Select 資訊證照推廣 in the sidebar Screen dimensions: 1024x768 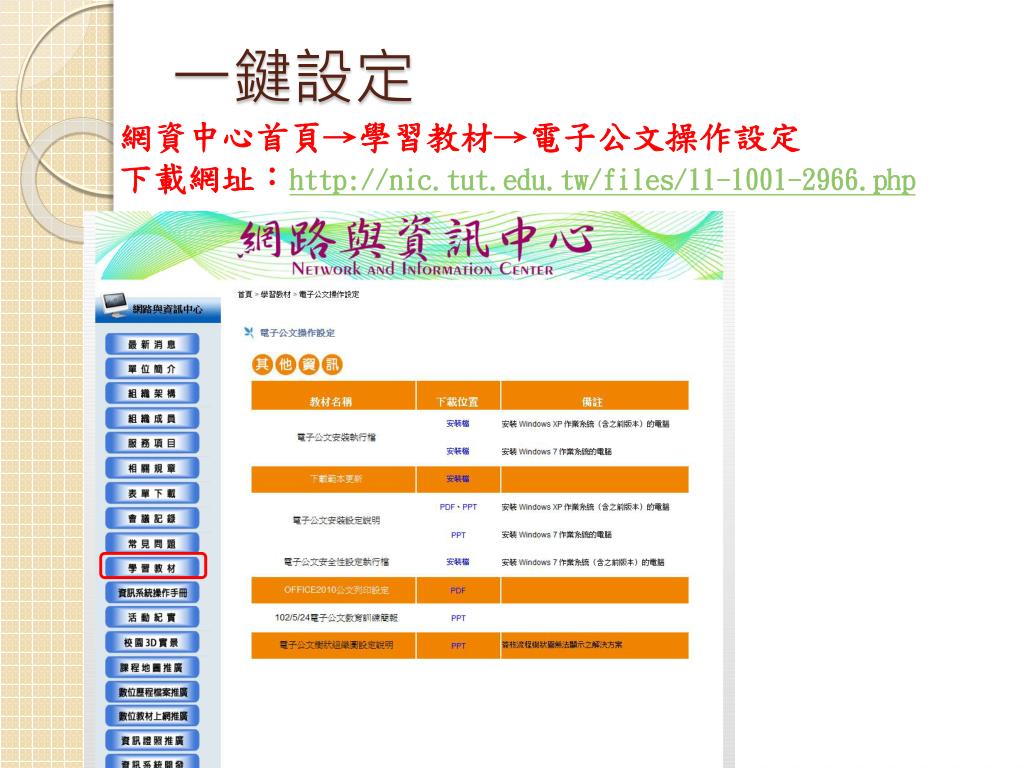(152, 741)
